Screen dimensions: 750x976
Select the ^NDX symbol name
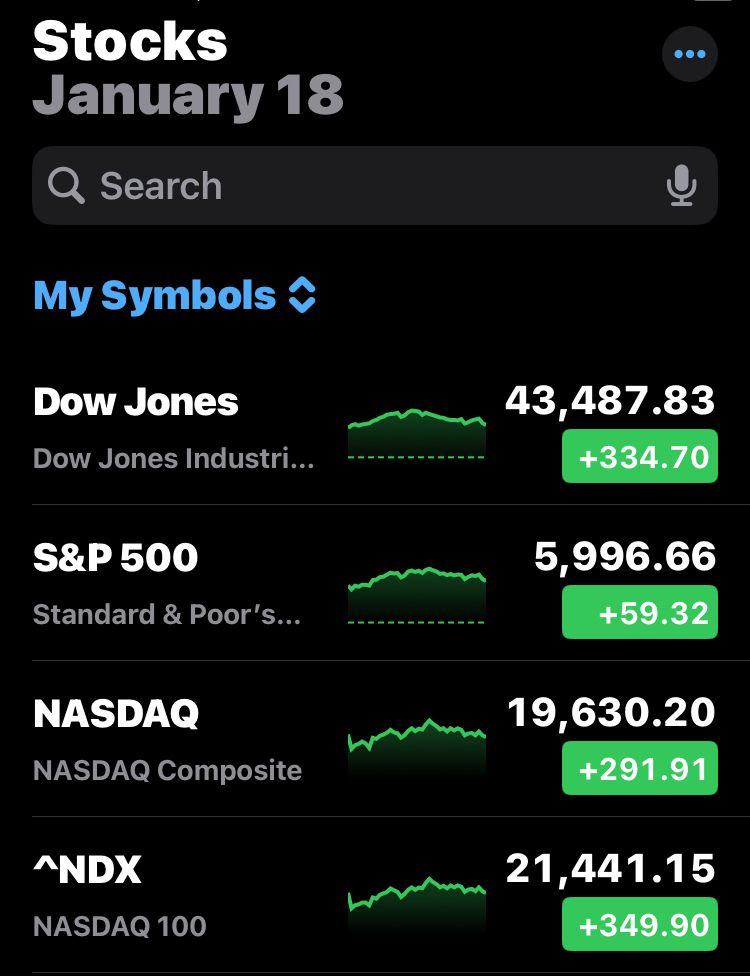(x=88, y=870)
